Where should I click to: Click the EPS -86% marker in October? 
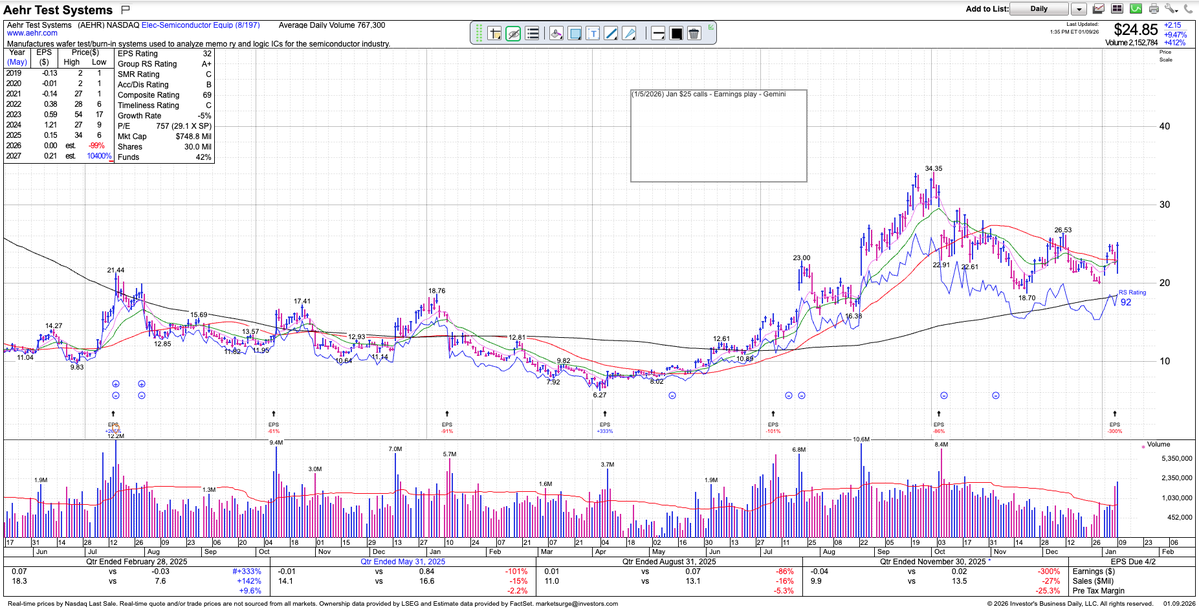click(938, 428)
